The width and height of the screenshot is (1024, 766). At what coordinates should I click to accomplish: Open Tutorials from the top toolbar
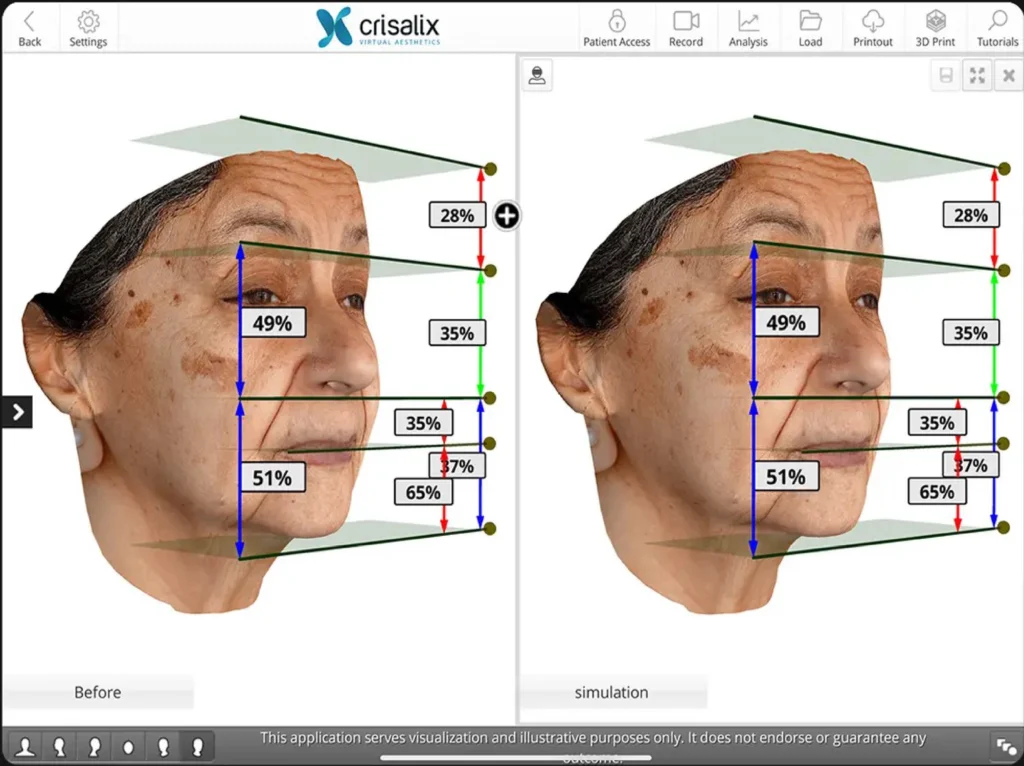(997, 28)
